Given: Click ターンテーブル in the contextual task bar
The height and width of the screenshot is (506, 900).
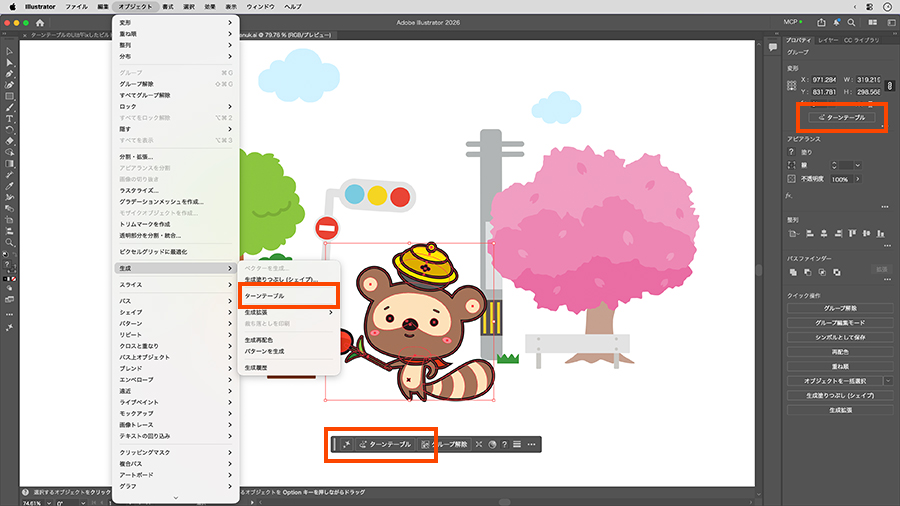Looking at the screenshot, I should tap(385, 445).
